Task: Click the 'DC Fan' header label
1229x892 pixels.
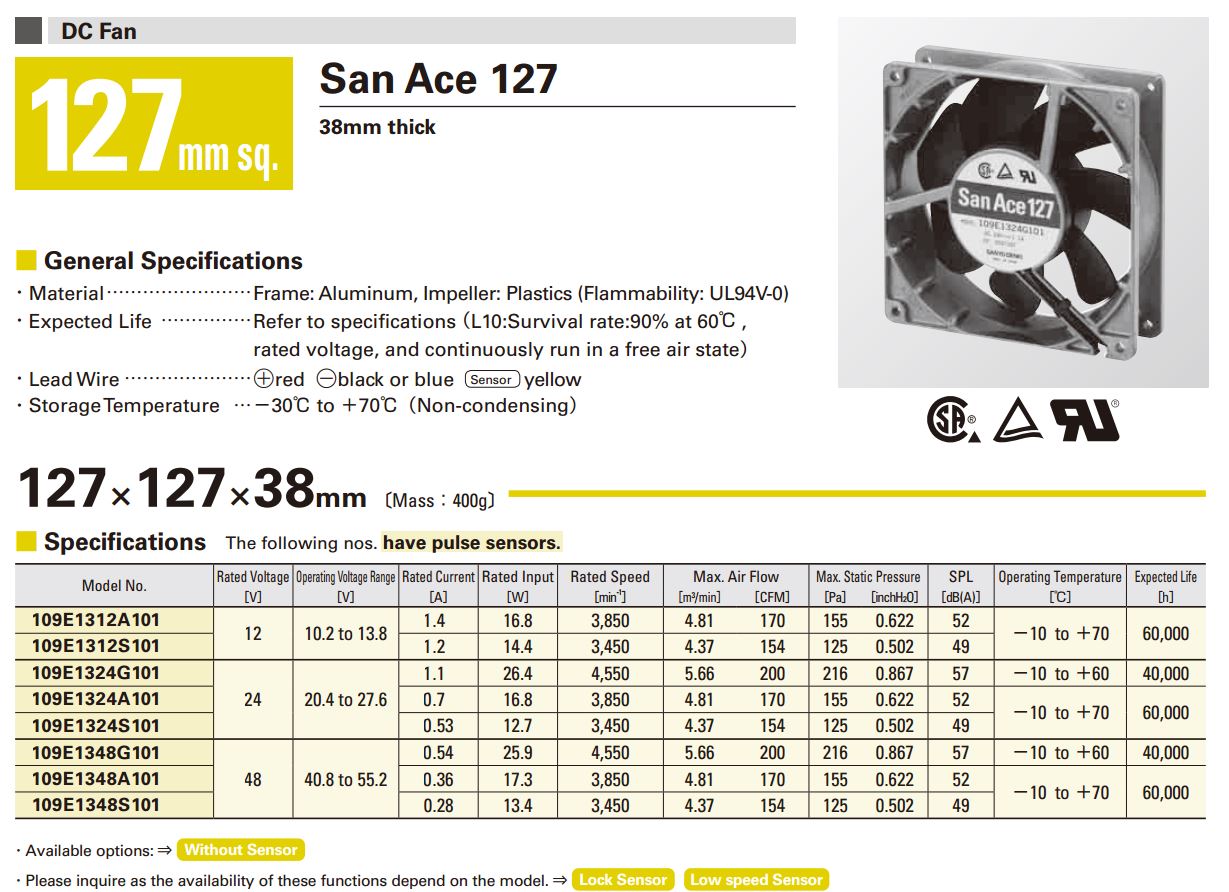Action: [x=99, y=31]
